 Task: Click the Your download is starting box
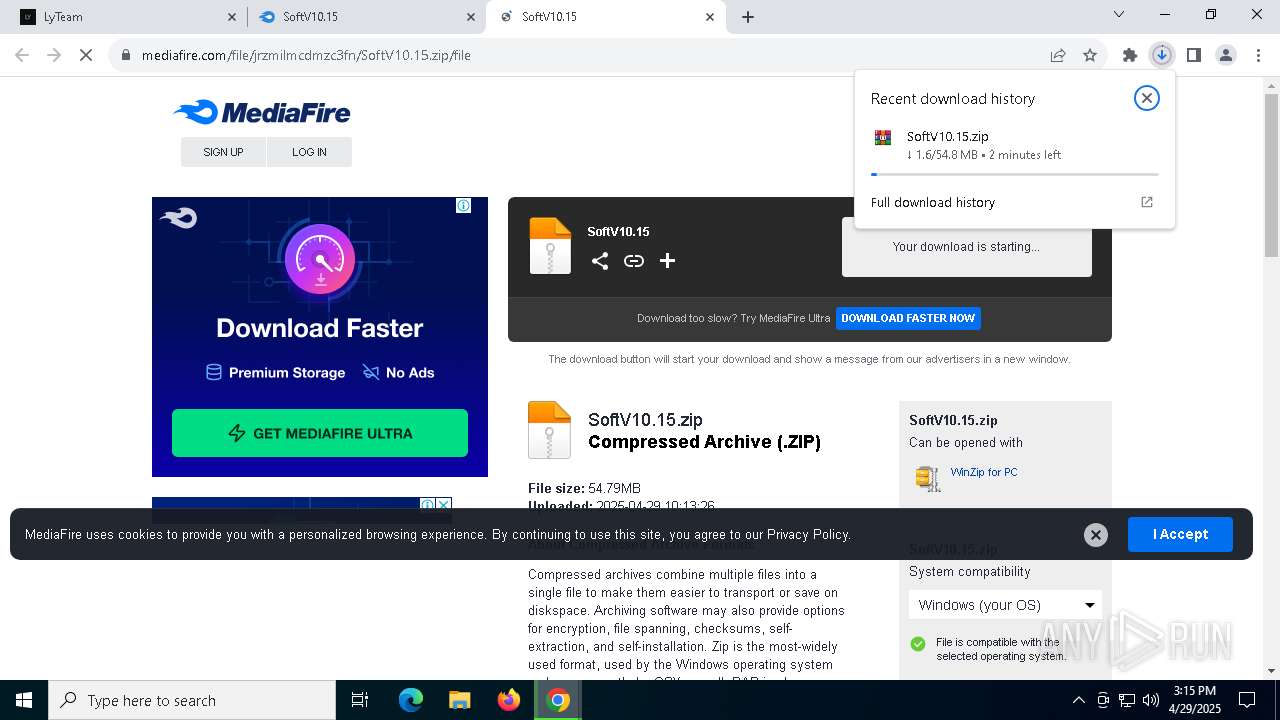point(966,246)
